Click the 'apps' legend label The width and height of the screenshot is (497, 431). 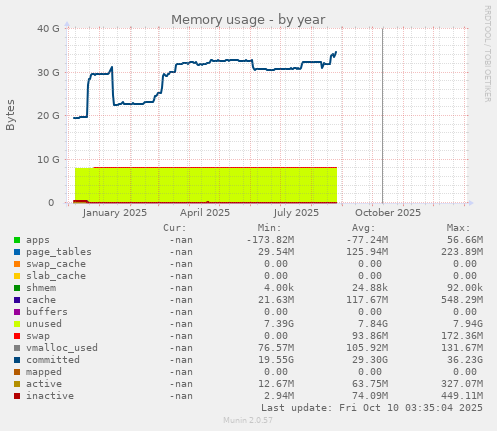[38, 240]
